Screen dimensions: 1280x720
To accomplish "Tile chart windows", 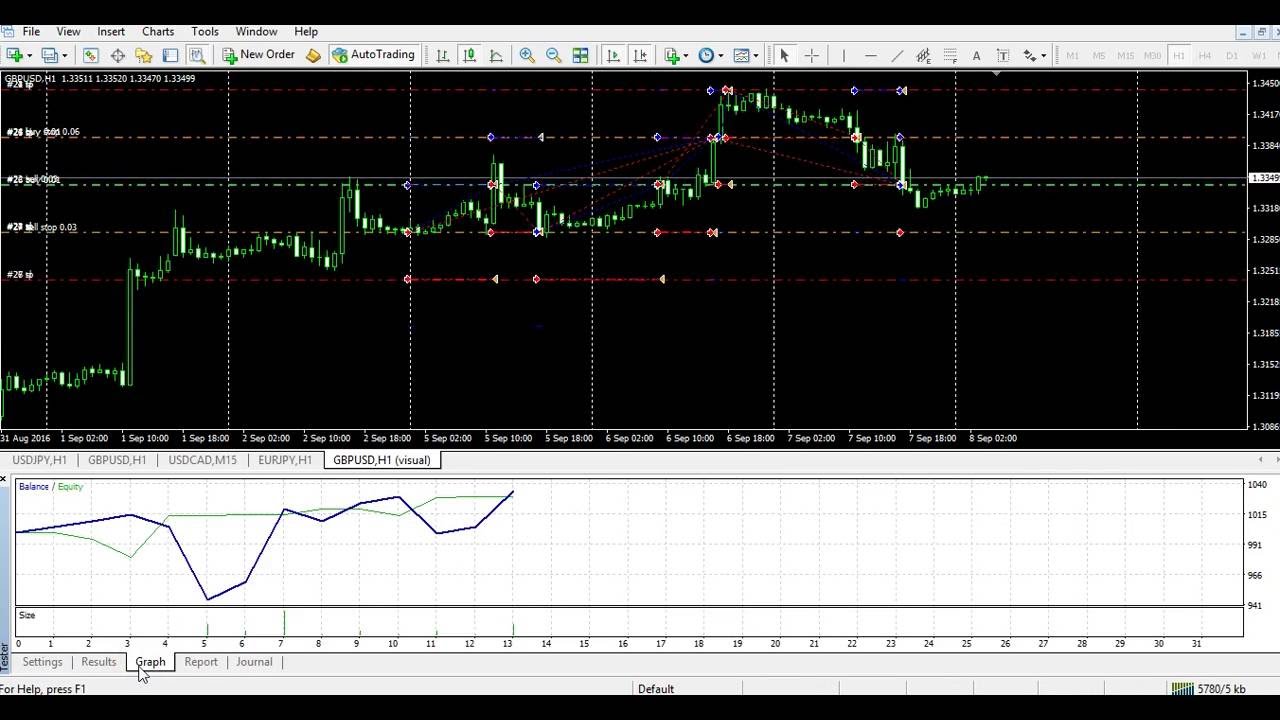I will (x=580, y=55).
